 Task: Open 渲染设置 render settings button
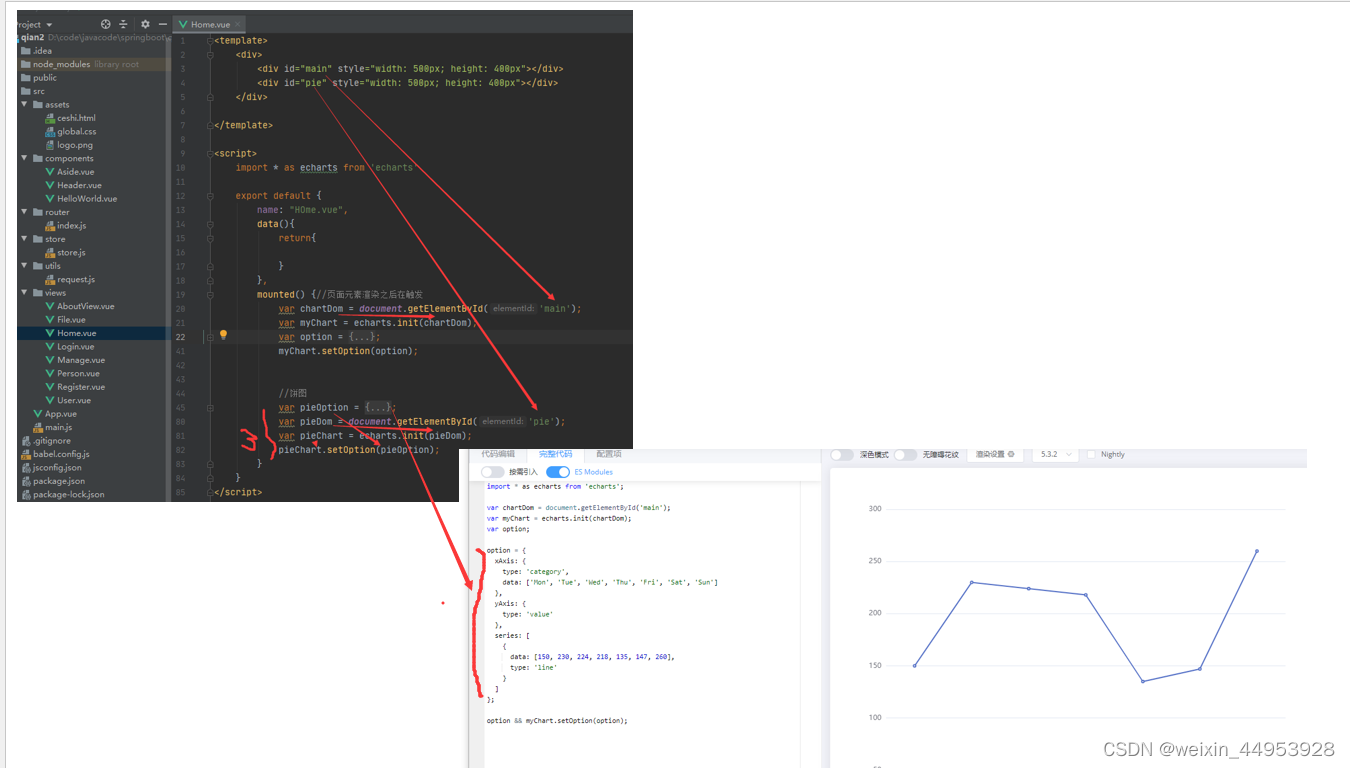pyautogui.click(x=995, y=454)
